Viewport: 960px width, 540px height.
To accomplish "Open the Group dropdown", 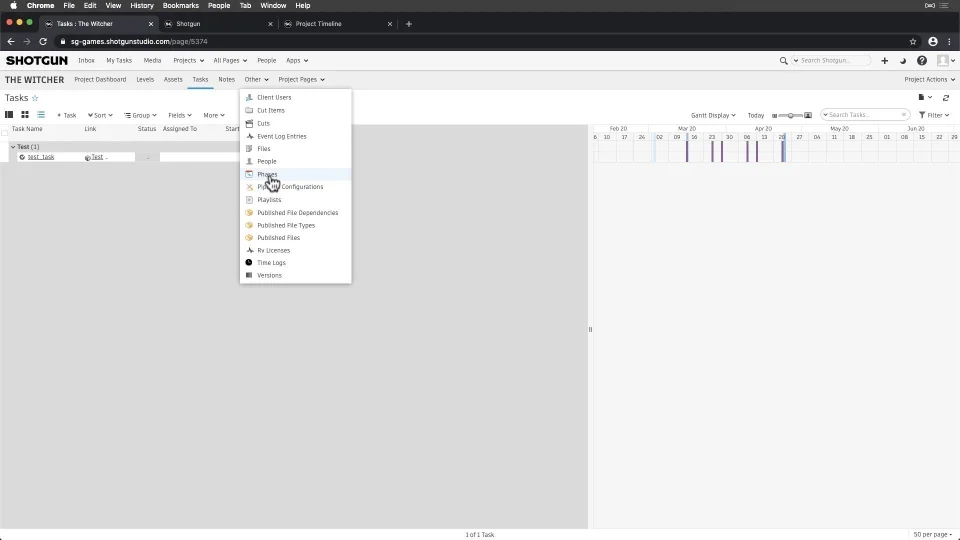I will [x=140, y=115].
